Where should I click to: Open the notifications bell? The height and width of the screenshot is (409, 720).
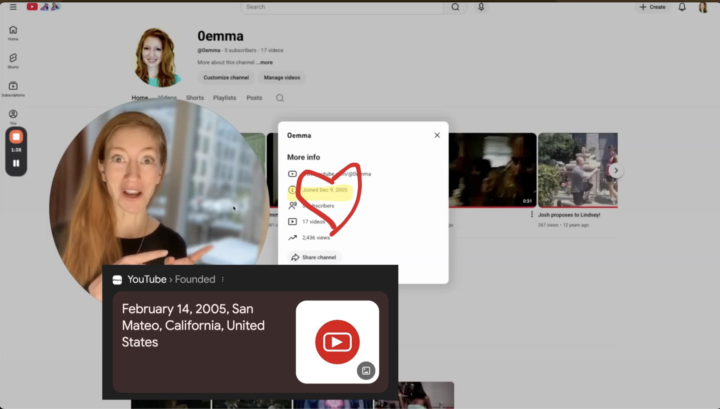(x=682, y=7)
